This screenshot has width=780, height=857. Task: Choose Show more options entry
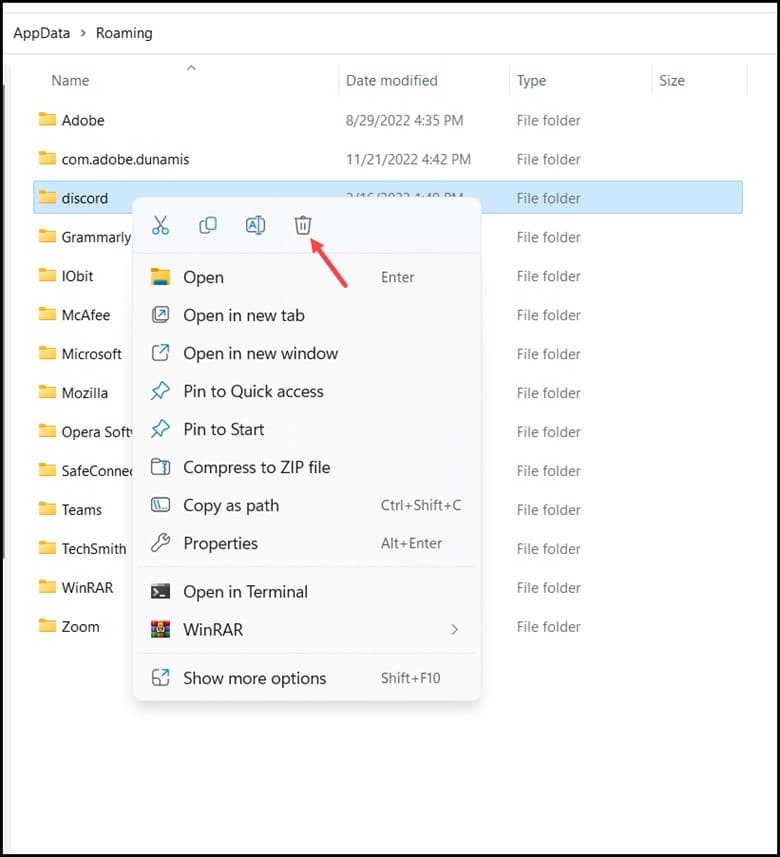tap(254, 678)
